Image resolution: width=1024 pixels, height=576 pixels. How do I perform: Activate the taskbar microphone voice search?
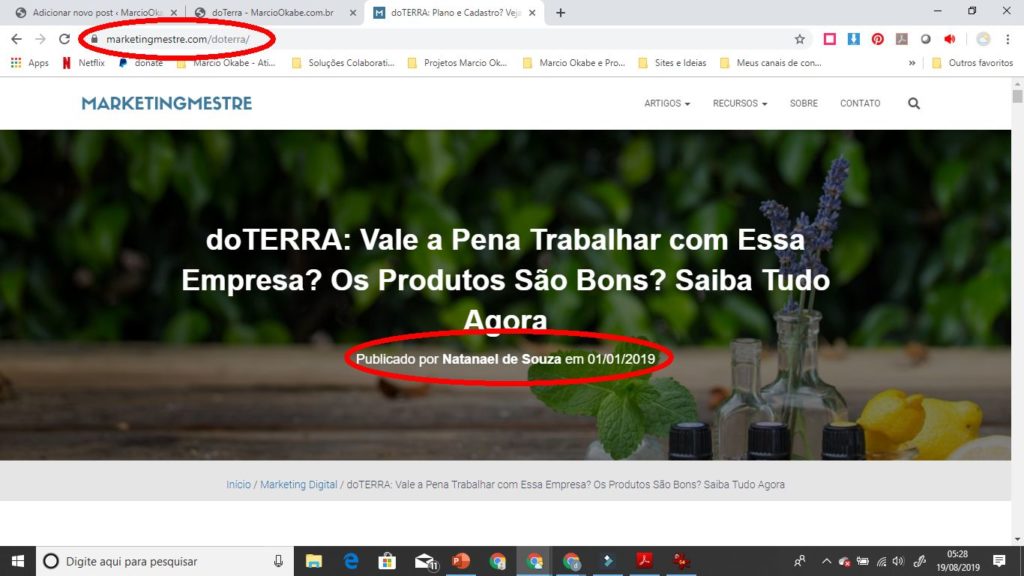pos(278,561)
